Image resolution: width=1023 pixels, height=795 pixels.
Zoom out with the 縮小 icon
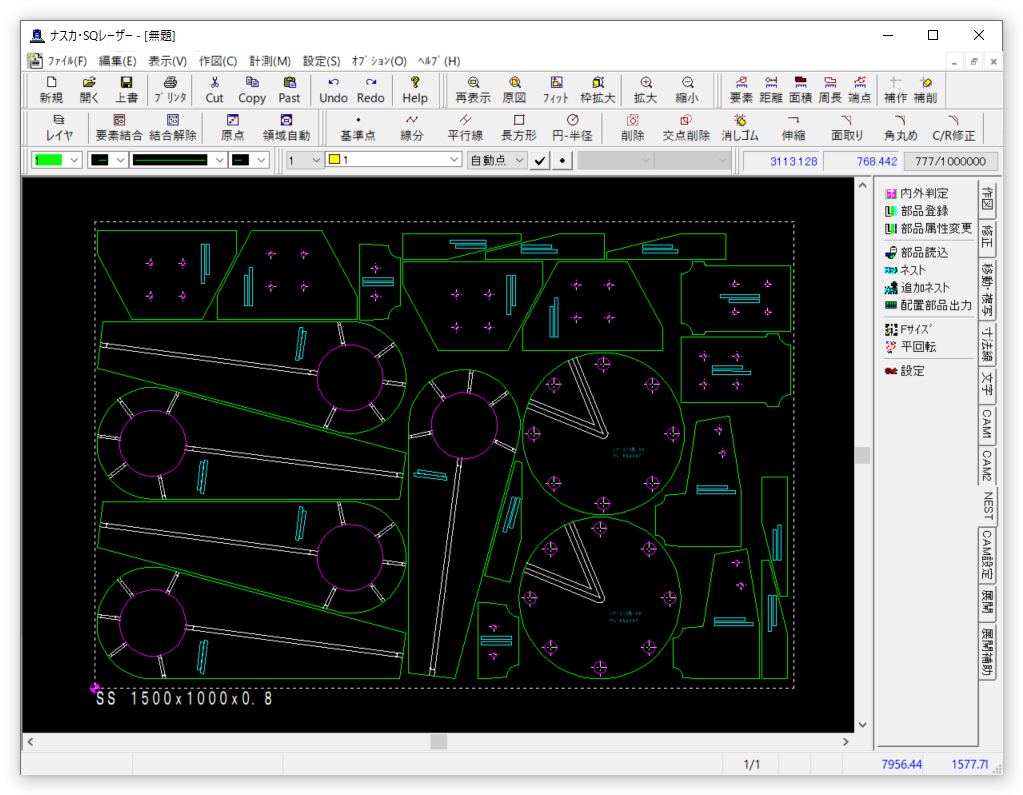coord(687,89)
